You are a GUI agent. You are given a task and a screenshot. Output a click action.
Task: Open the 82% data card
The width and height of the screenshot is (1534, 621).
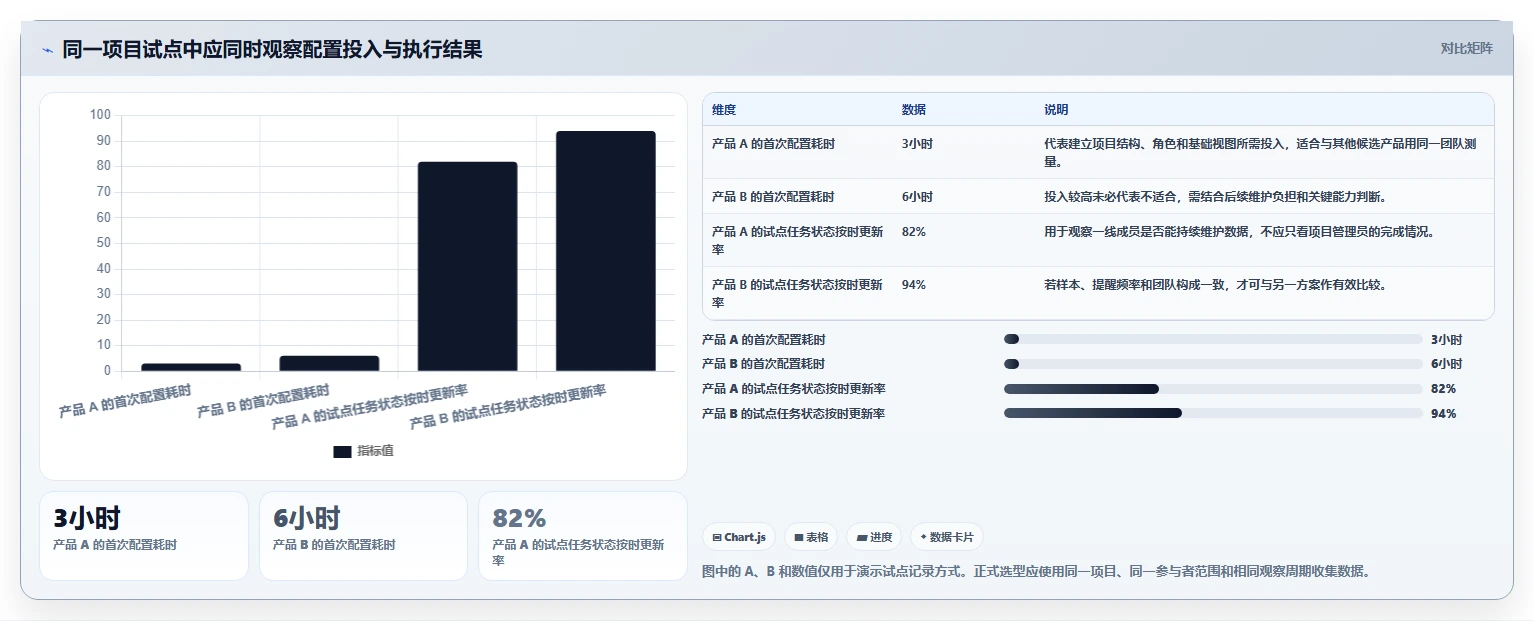(x=583, y=536)
